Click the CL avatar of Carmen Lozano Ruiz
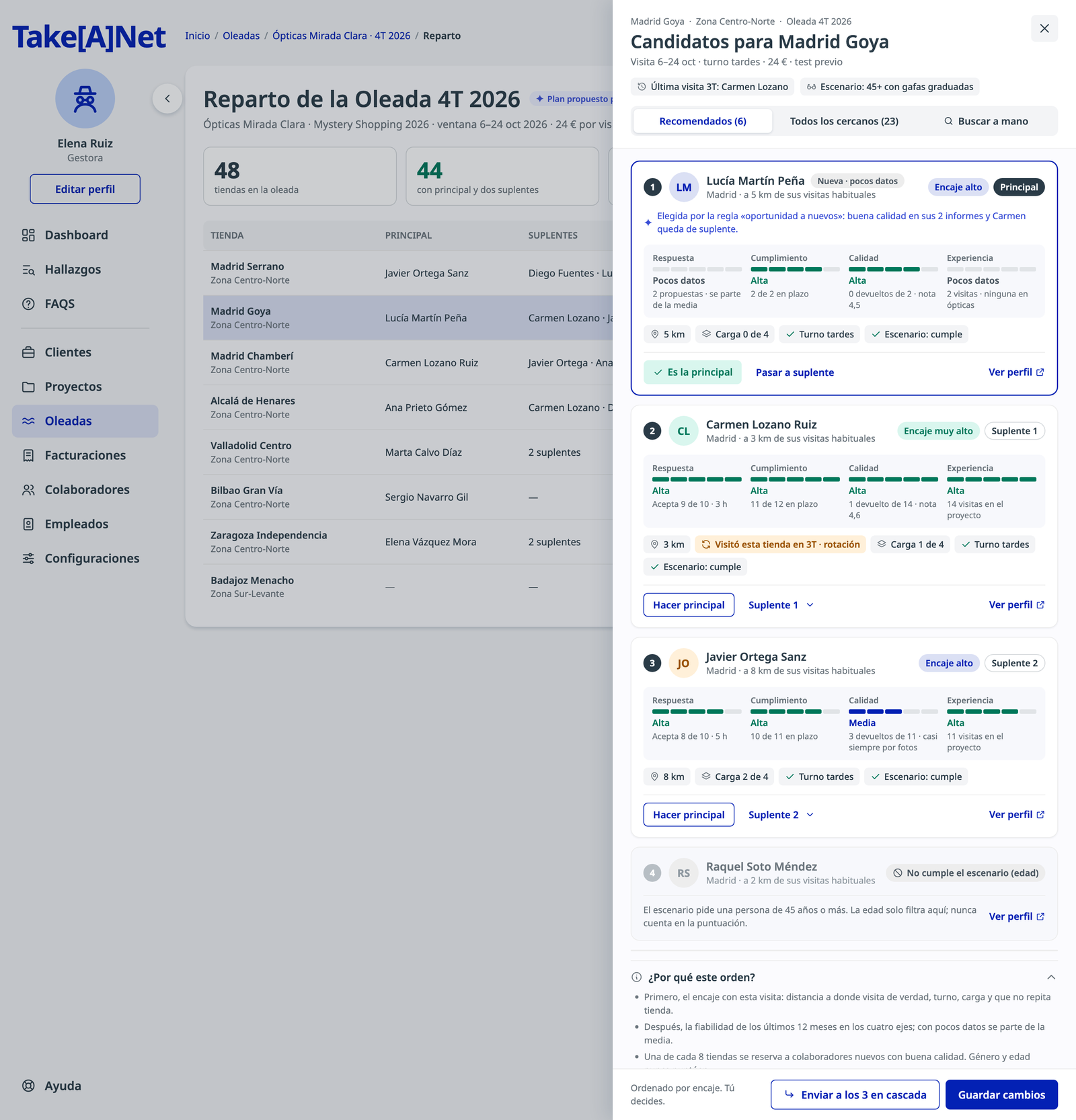1076x1120 pixels. click(x=683, y=431)
